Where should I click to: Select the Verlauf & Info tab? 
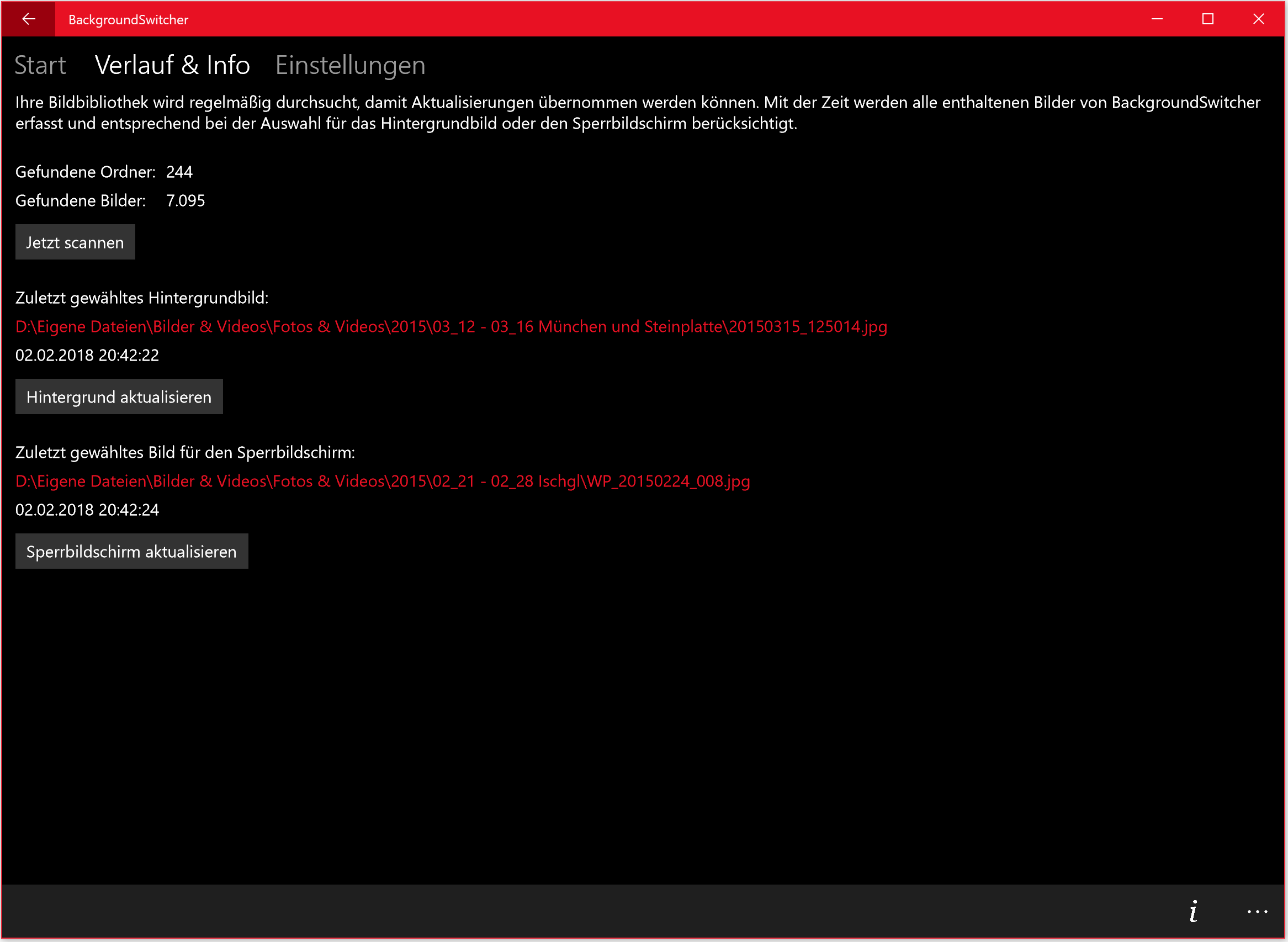click(172, 65)
